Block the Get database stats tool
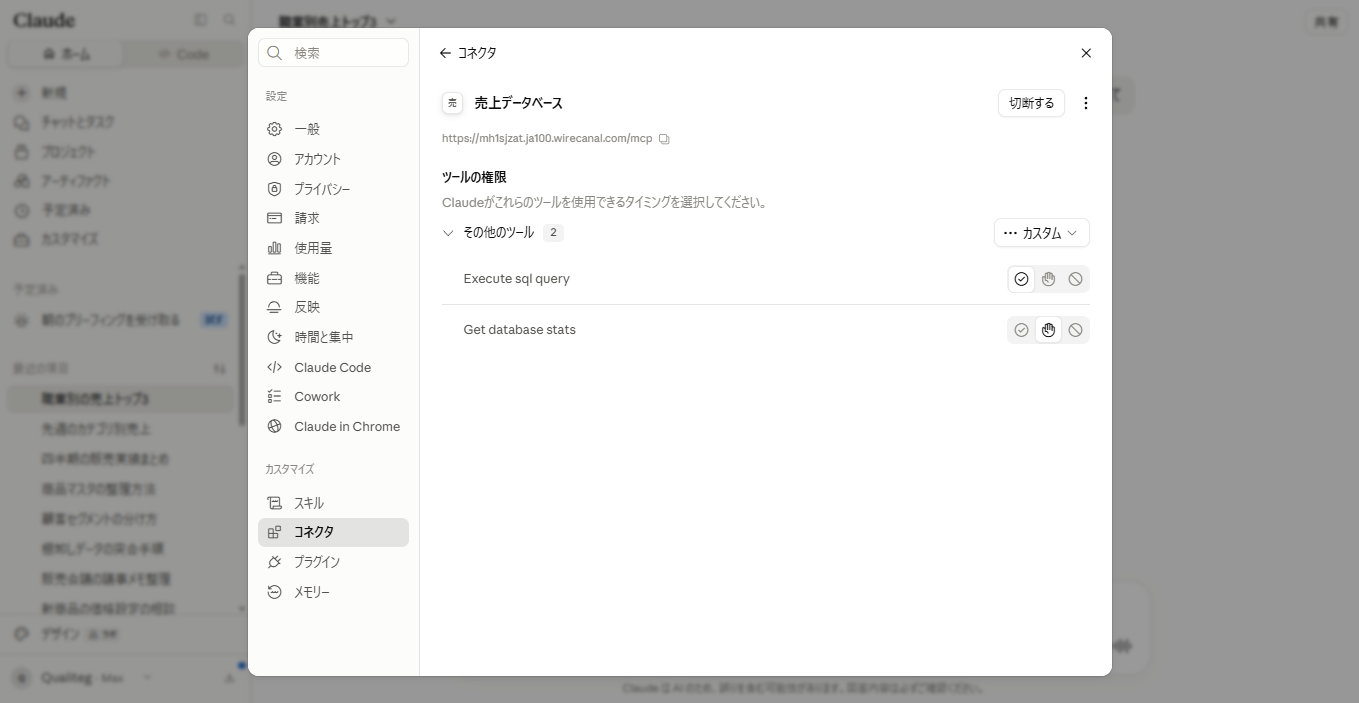1359x703 pixels. tap(1075, 330)
